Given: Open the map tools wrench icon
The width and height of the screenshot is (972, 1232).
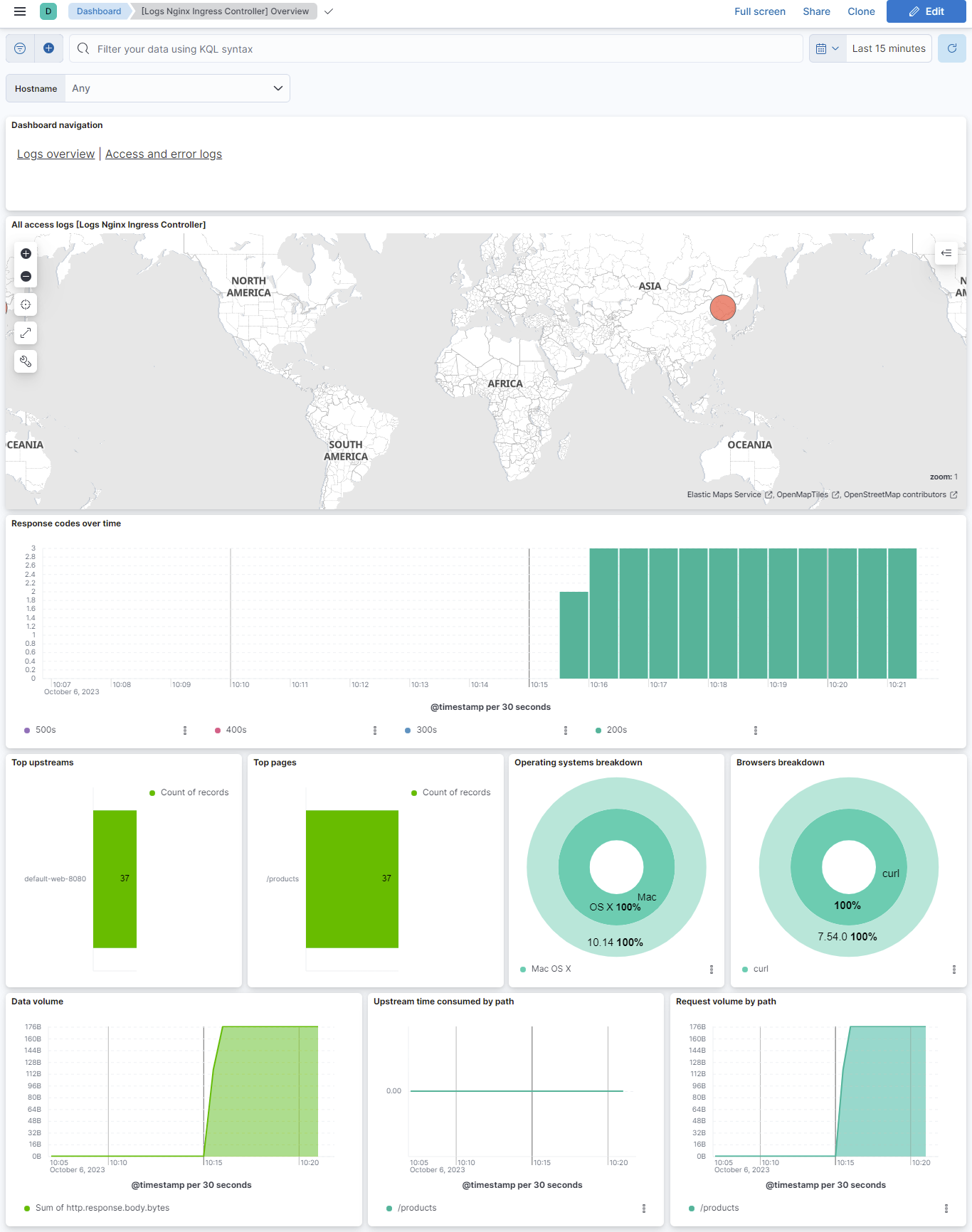Looking at the screenshot, I should pyautogui.click(x=26, y=361).
